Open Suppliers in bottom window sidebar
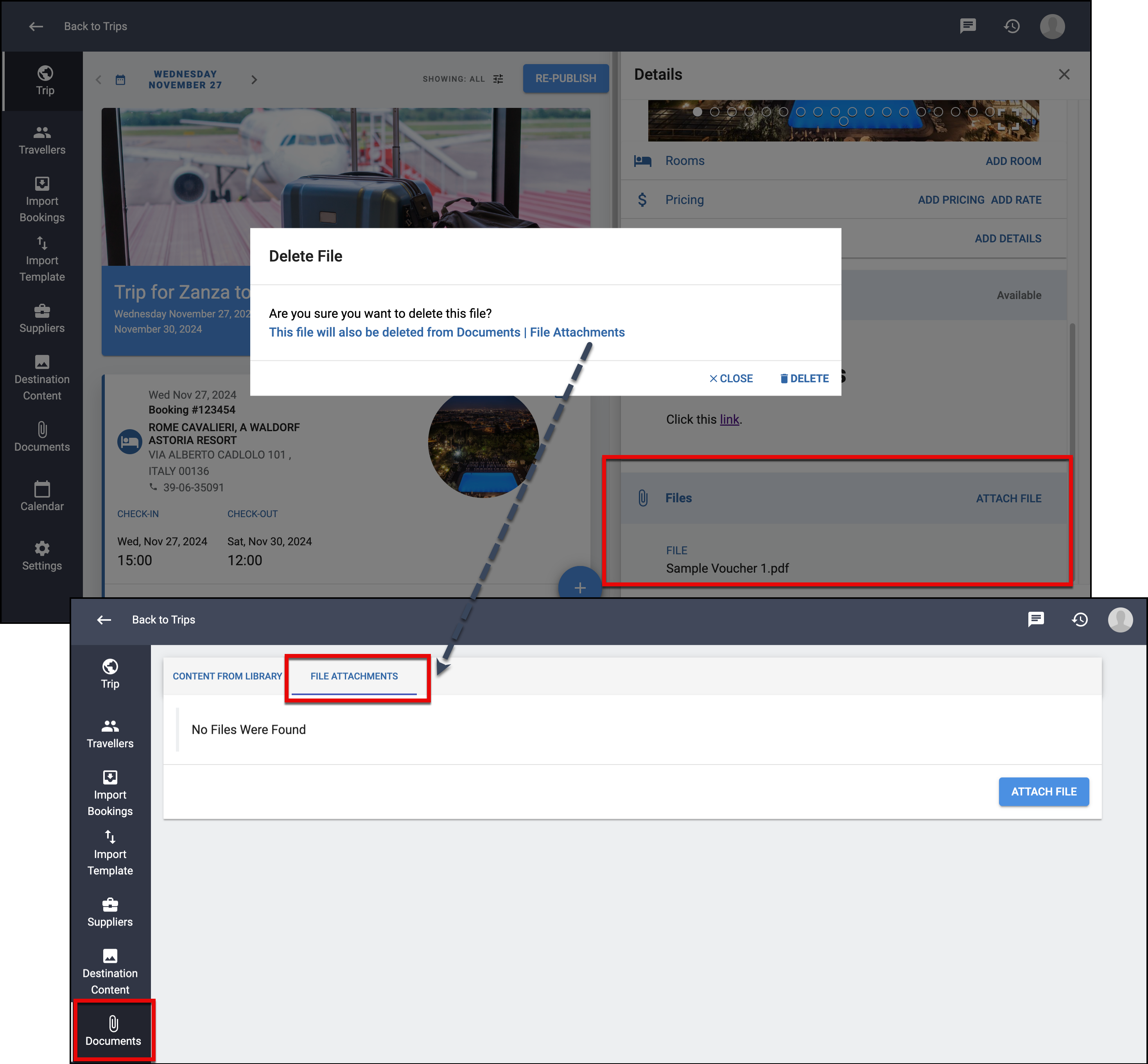 tap(110, 913)
